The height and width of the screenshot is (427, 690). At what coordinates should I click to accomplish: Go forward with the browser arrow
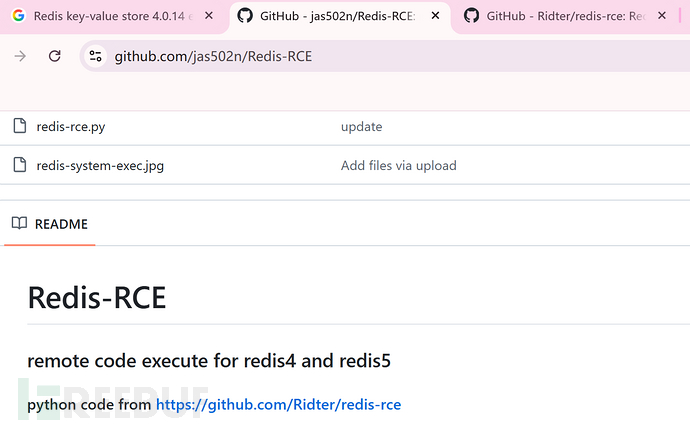point(20,56)
